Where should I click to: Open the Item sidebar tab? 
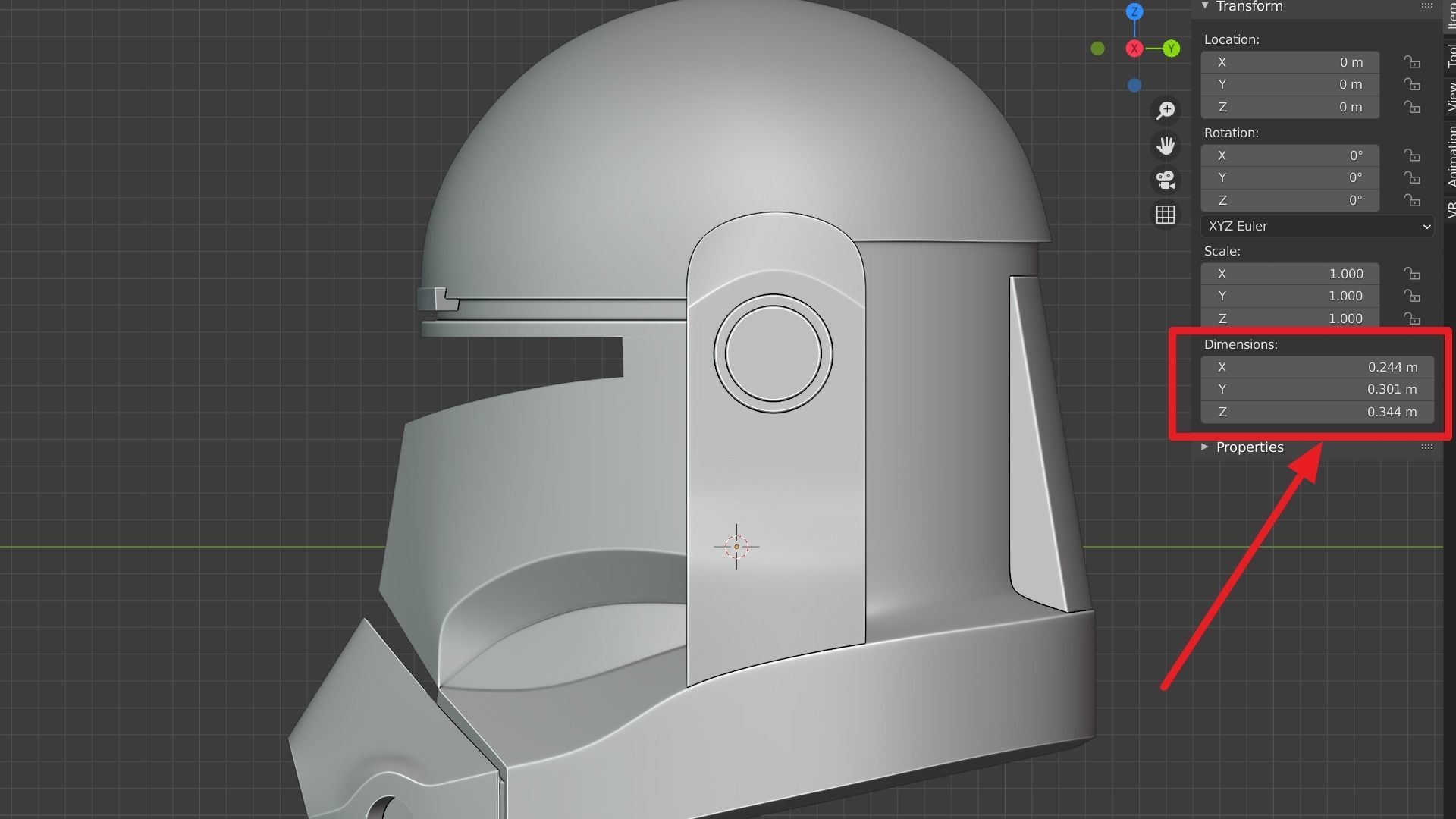coord(1451,15)
